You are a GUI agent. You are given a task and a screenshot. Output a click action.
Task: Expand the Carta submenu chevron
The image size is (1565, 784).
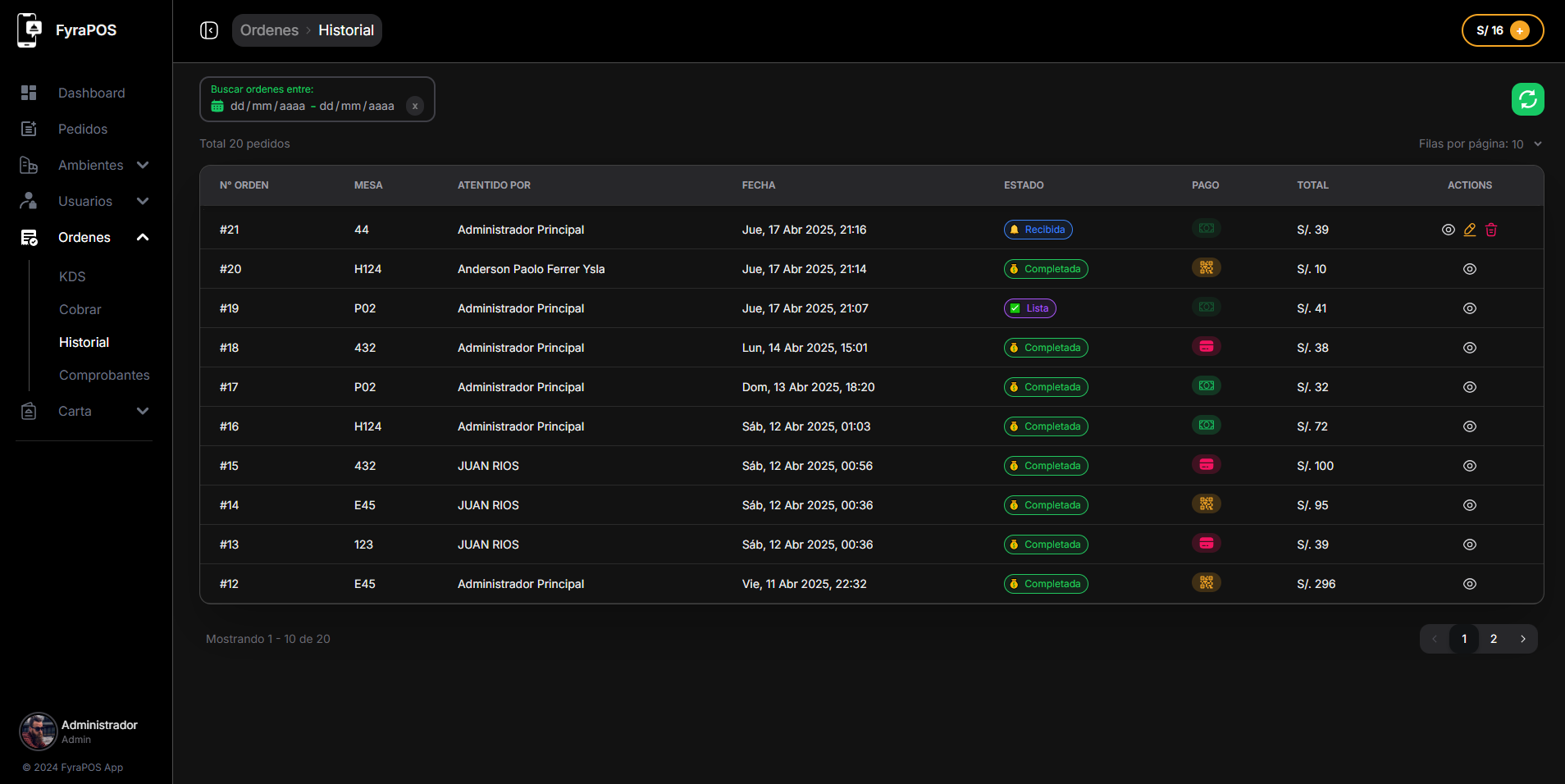[143, 411]
